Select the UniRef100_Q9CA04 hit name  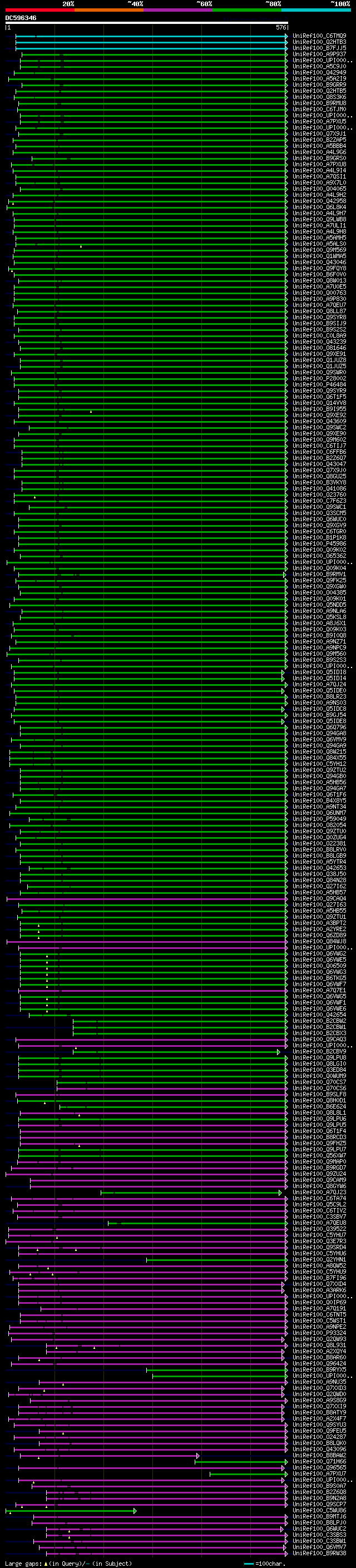point(319,898)
